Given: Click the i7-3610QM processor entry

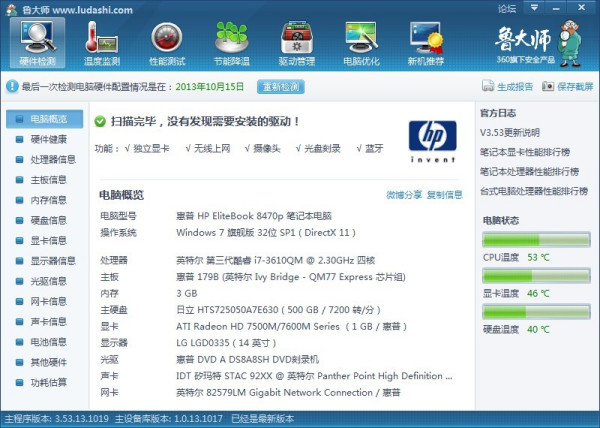Looking at the screenshot, I should (x=276, y=260).
